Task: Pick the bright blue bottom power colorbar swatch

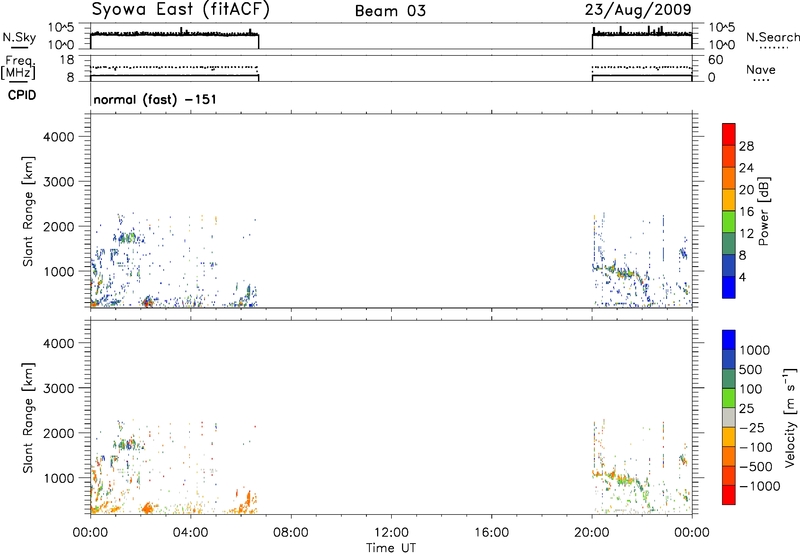Action: point(729,287)
